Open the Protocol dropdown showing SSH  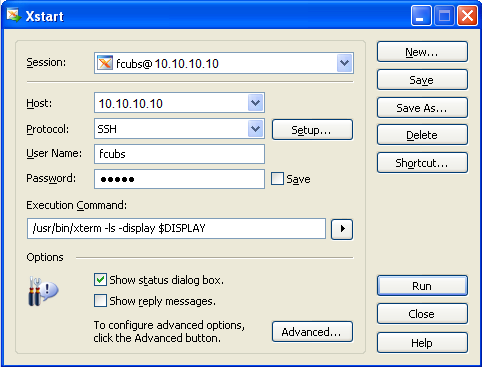click(256, 129)
